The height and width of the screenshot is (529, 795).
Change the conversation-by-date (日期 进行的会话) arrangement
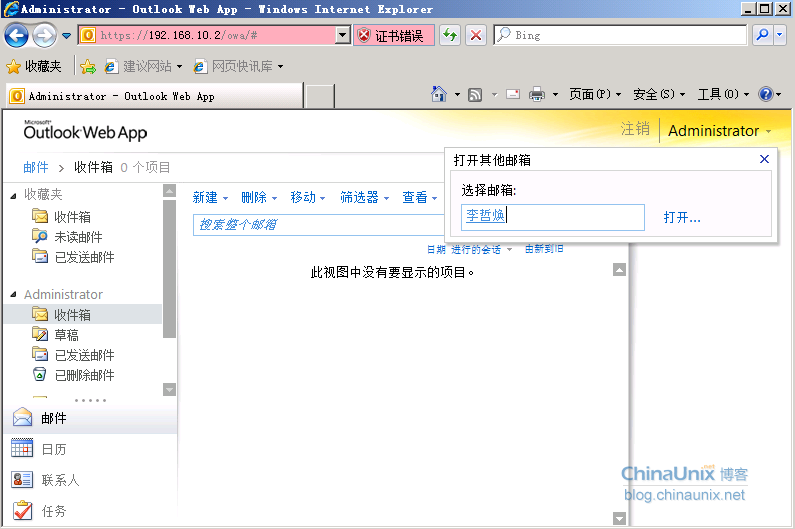pos(469,249)
